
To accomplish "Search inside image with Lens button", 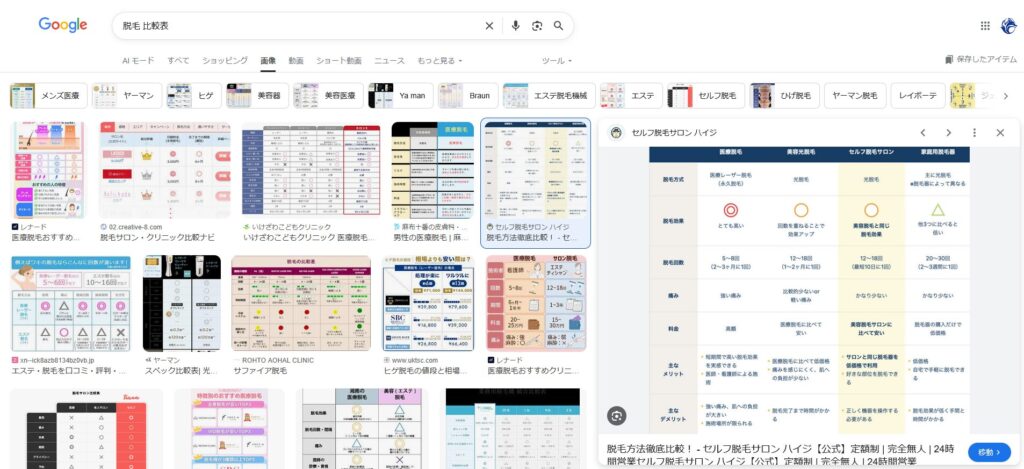I will point(617,415).
